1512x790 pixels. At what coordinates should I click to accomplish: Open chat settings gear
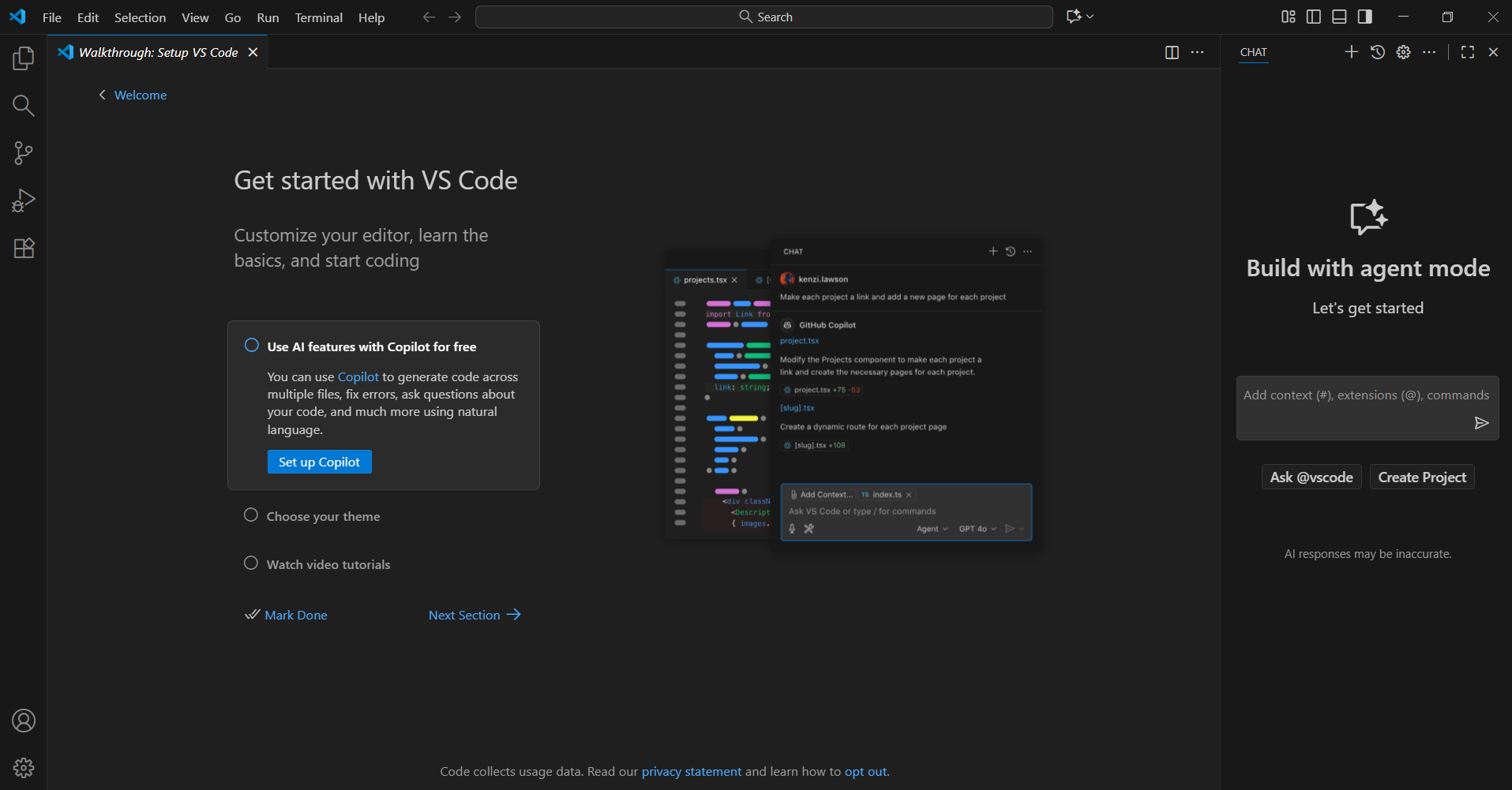[x=1403, y=52]
